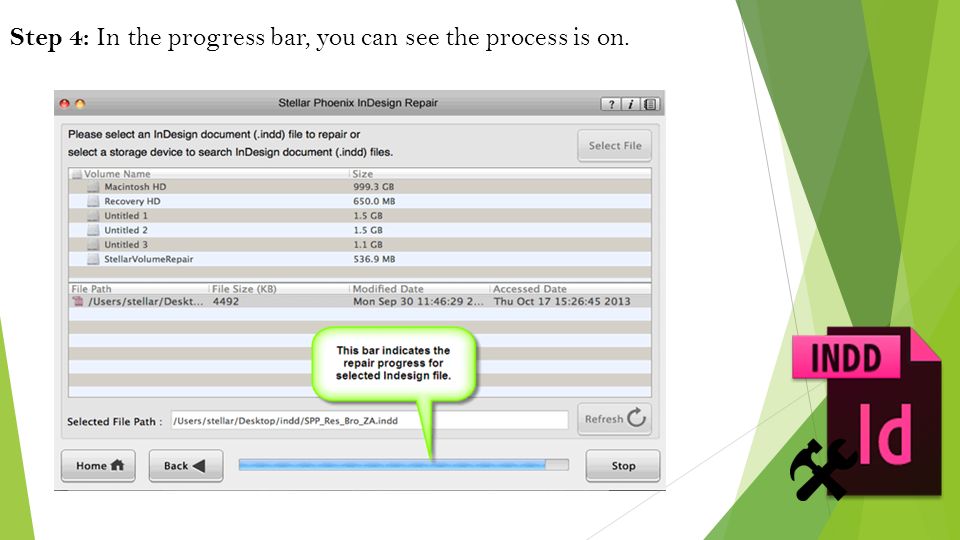Click the Selected File Path field
The width and height of the screenshot is (960, 540).
tap(369, 421)
